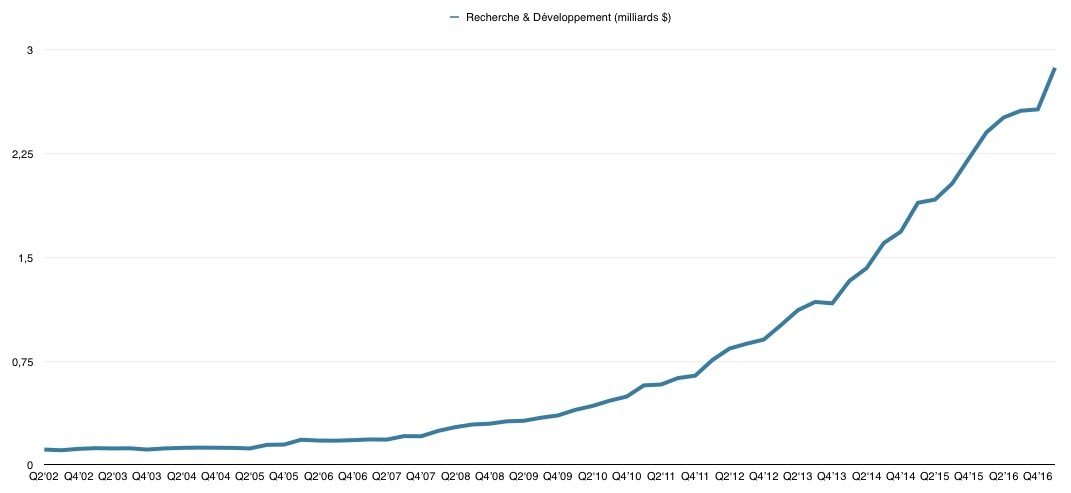Click the Q2'09 axis label
This screenshot has height=493, width=1071.
[x=524, y=476]
